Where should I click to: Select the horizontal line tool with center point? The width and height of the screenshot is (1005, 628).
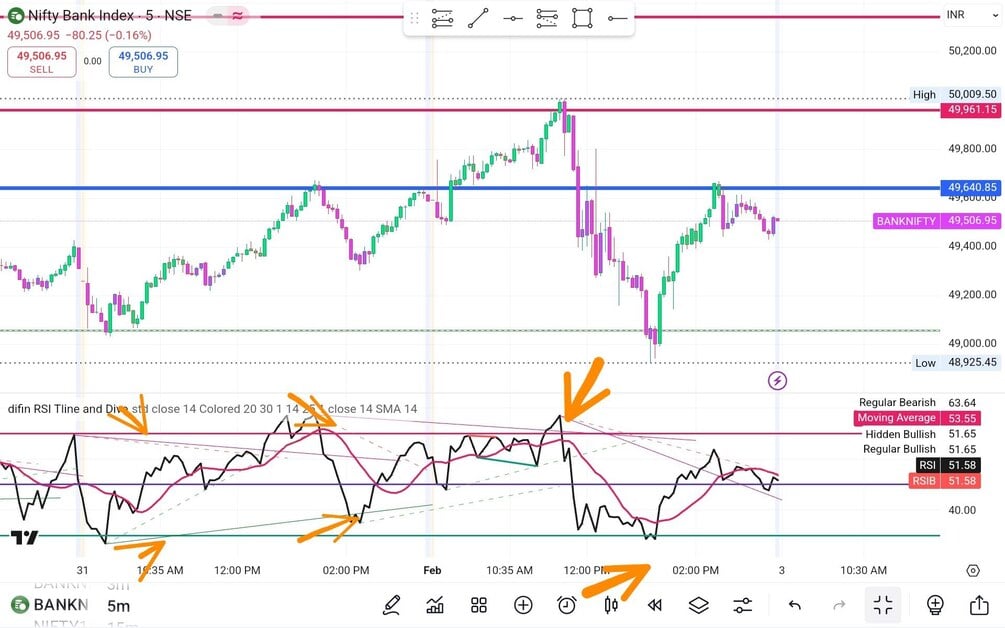(x=513, y=19)
